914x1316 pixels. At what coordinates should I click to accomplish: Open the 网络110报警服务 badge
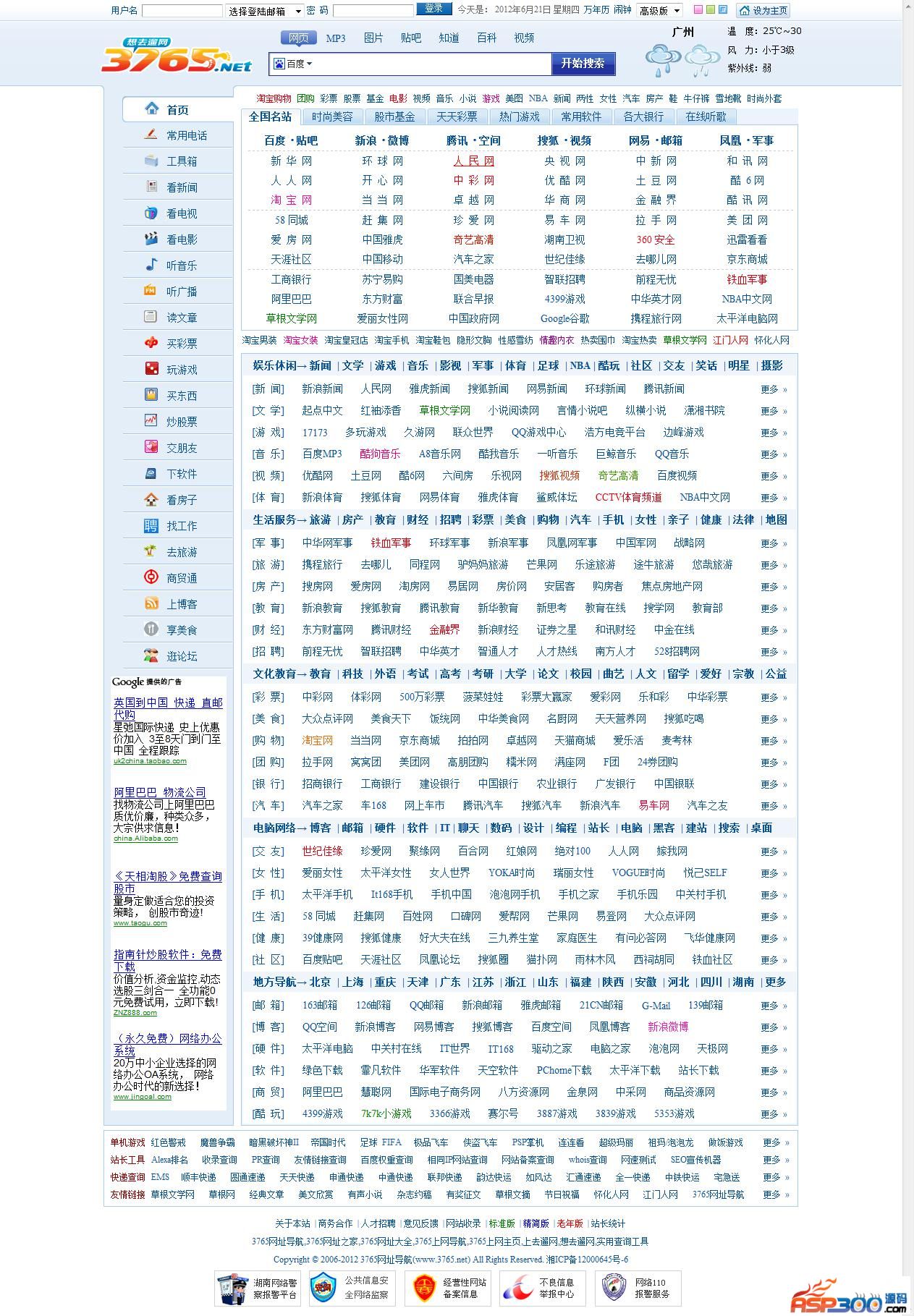pyautogui.click(x=638, y=1289)
